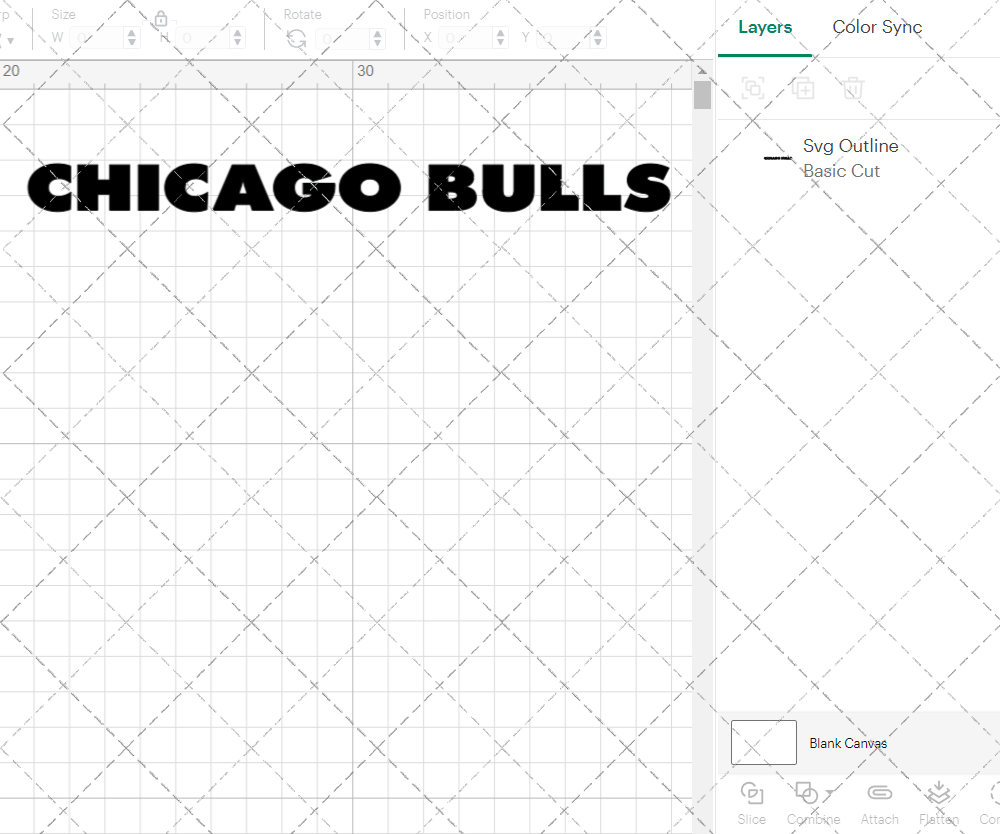
Task: Select the Svg Outline layer
Action: coord(851,145)
